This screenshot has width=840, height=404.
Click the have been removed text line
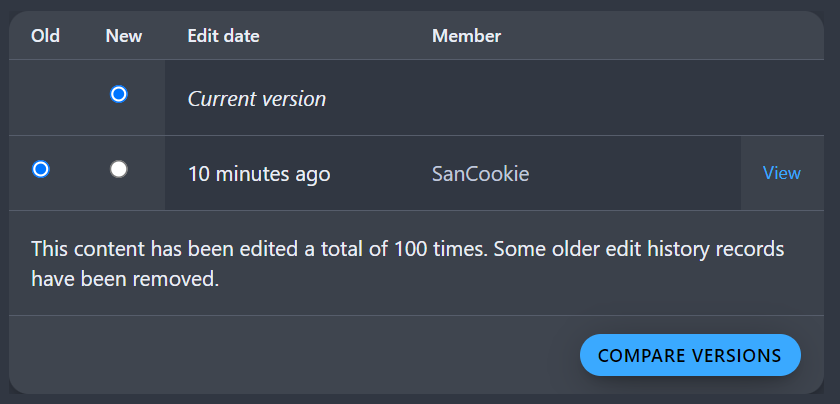click(125, 279)
